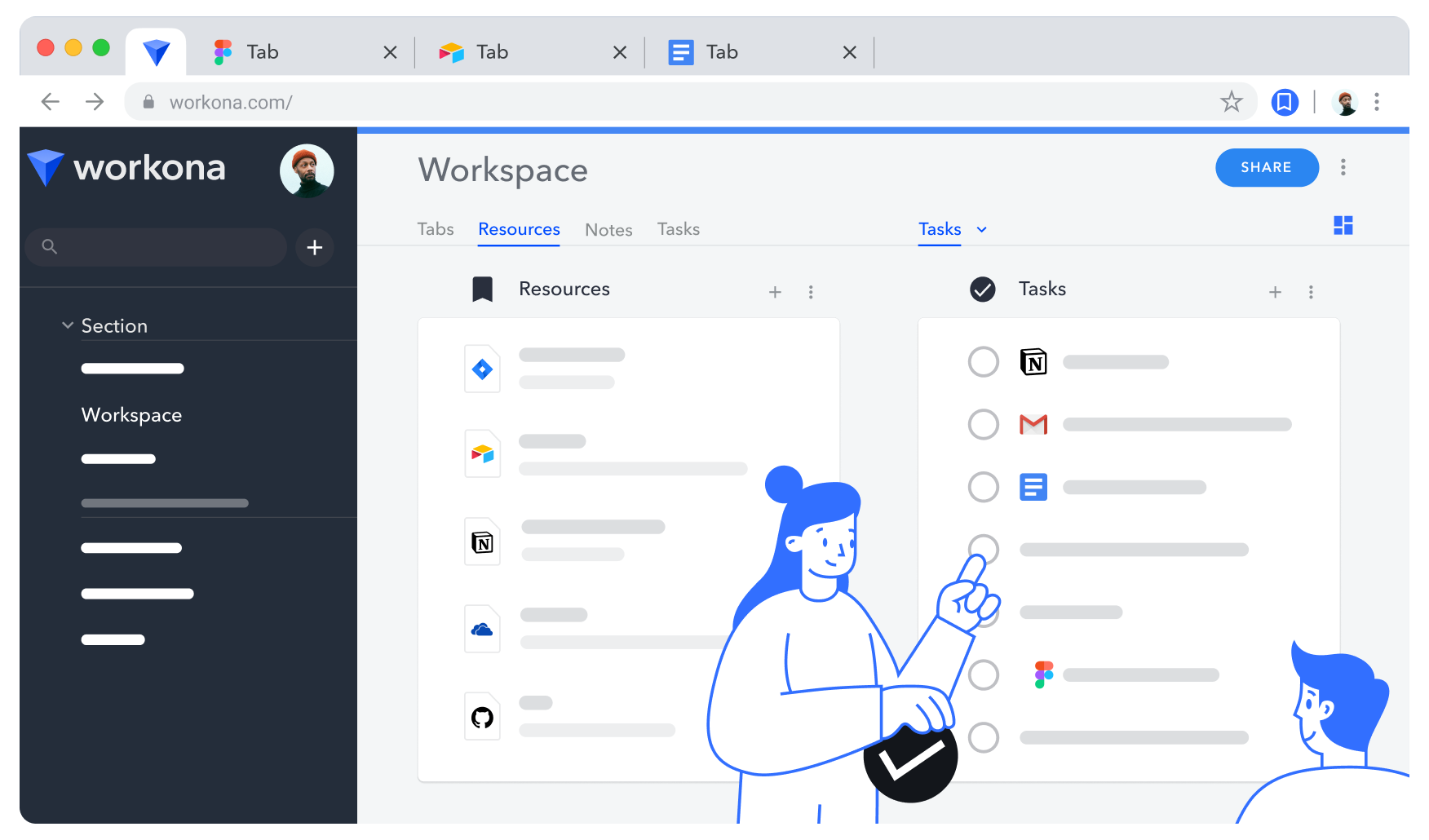Screen dimensions: 1429x840
Task: Open the Airtable resource item
Action: 606,454
